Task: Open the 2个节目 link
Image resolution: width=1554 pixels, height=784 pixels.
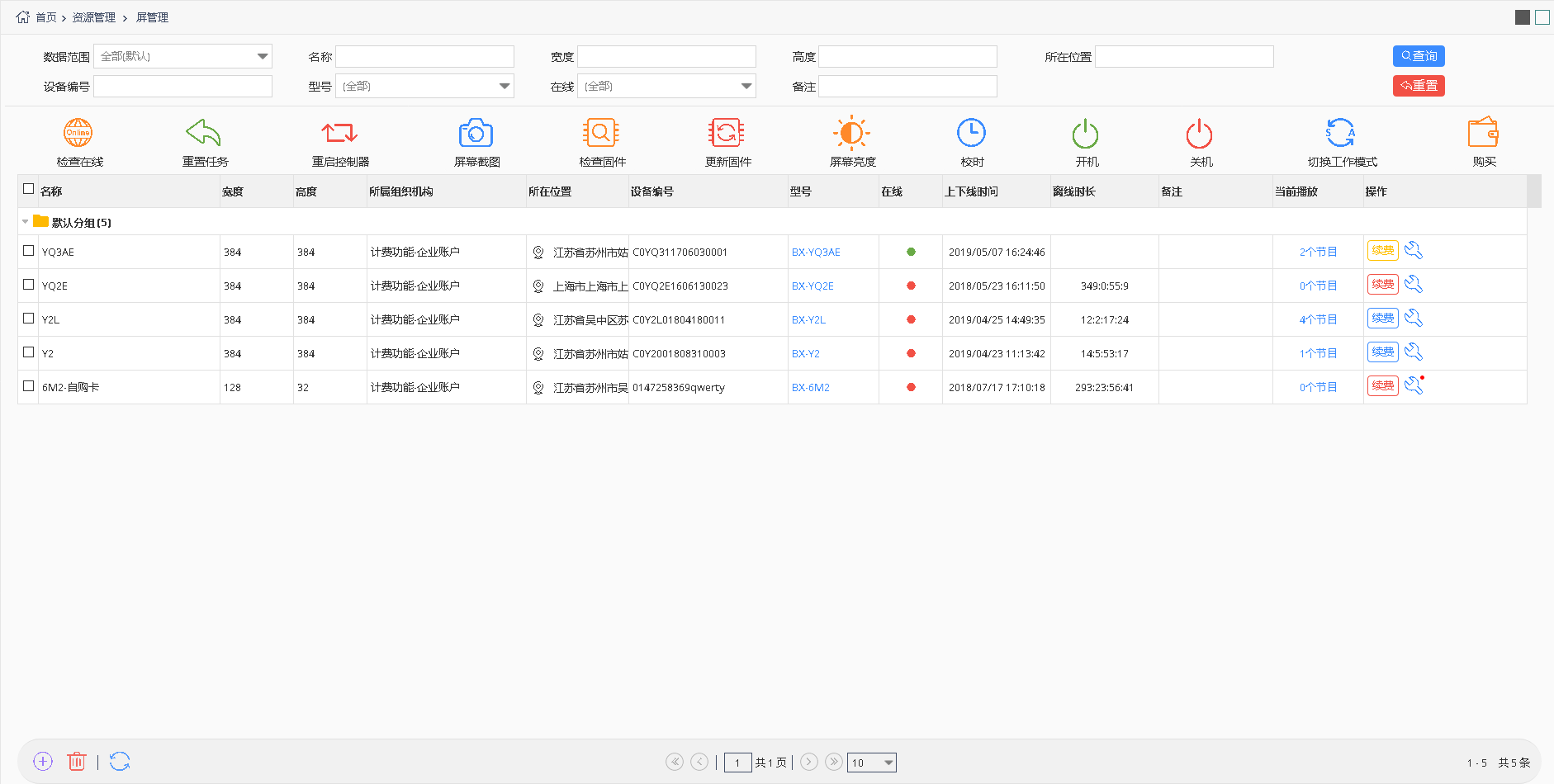Action: (1318, 253)
